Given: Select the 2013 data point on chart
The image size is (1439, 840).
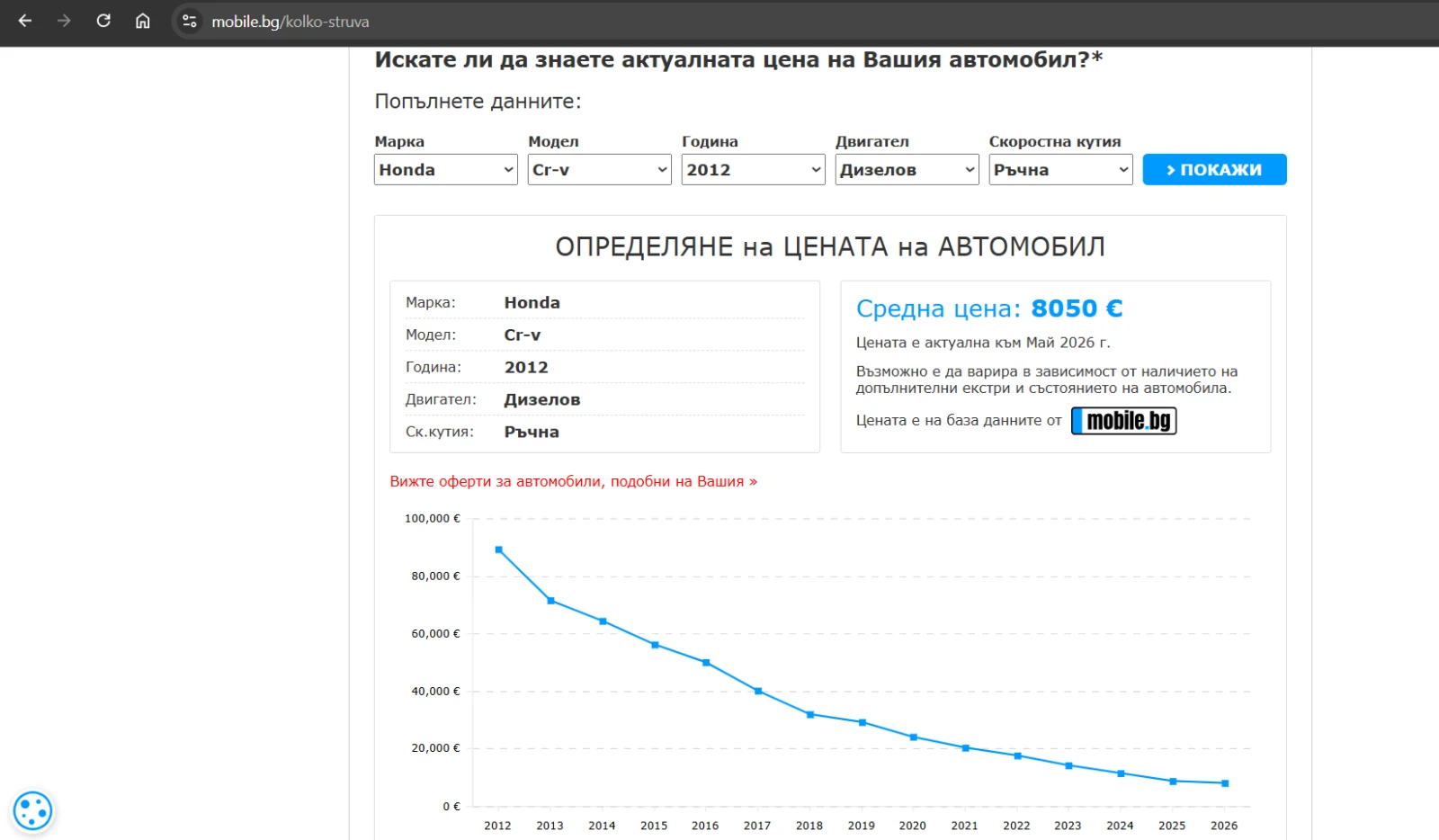Looking at the screenshot, I should [551, 601].
